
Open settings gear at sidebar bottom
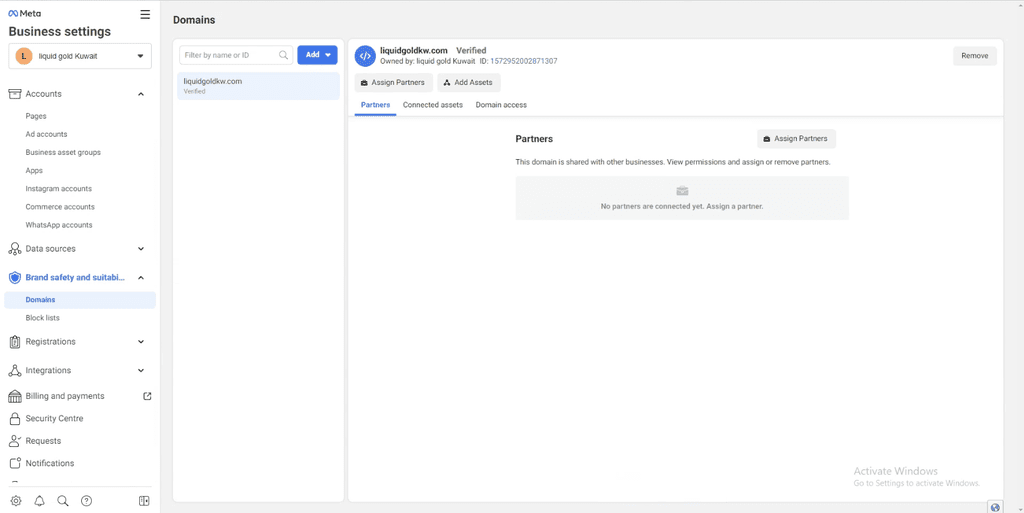click(x=16, y=501)
